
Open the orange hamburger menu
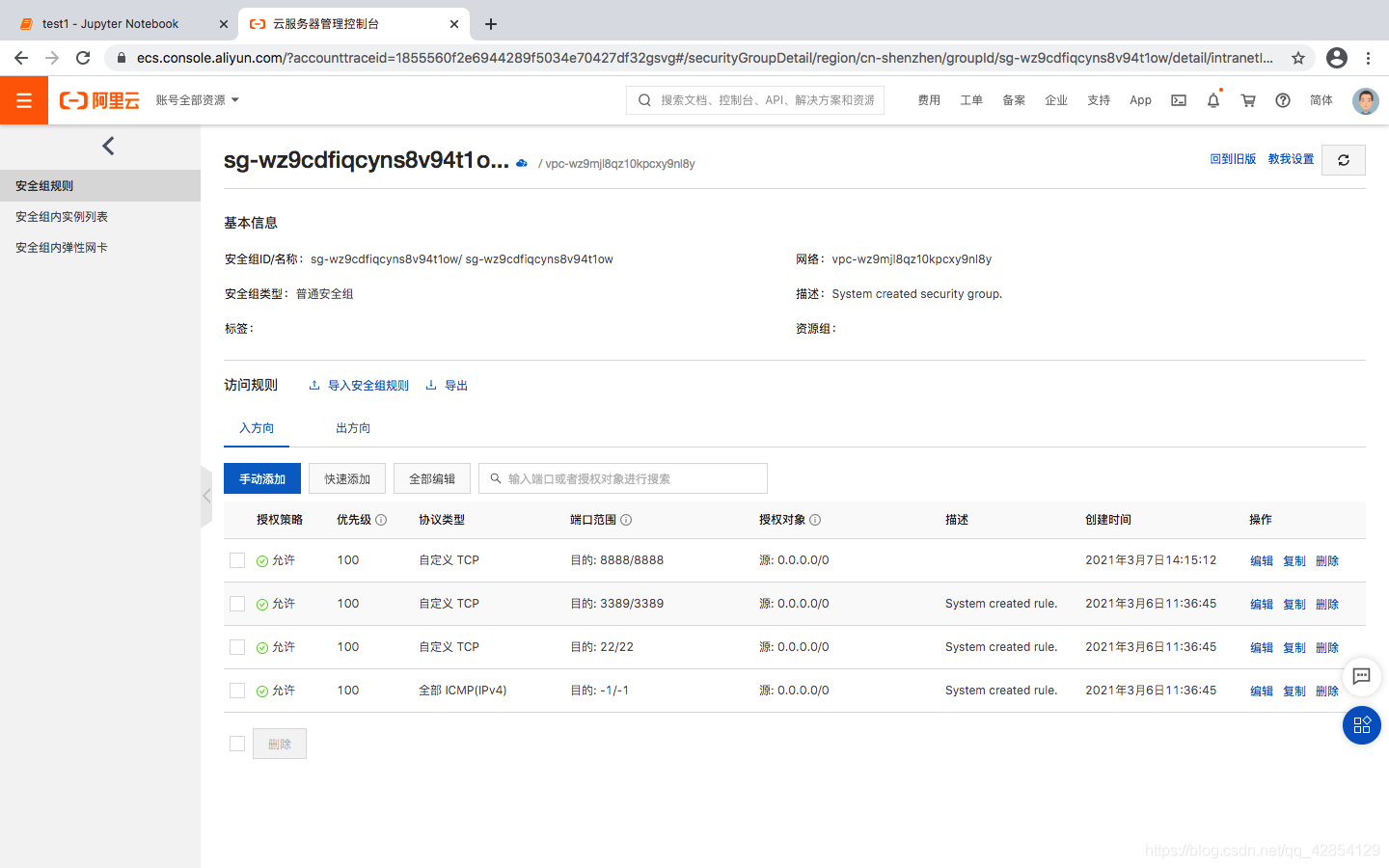[24, 100]
